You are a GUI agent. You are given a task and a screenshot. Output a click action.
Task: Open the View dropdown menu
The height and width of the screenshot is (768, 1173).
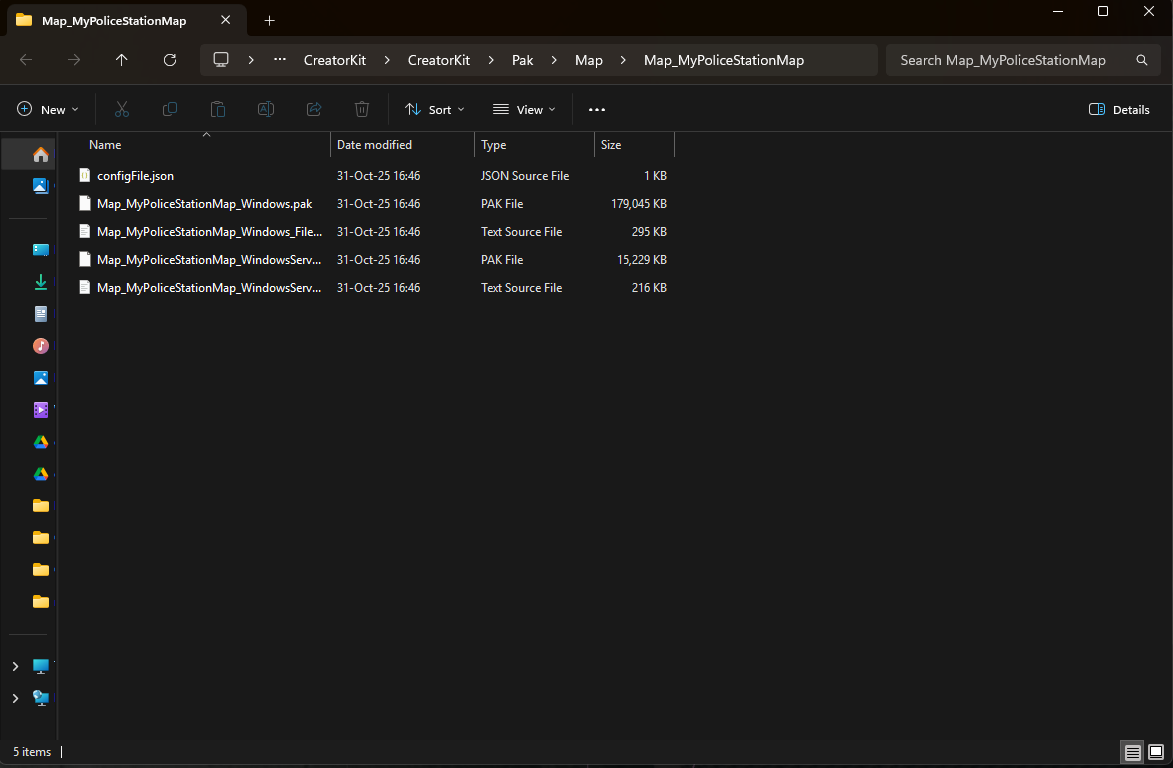tap(524, 109)
